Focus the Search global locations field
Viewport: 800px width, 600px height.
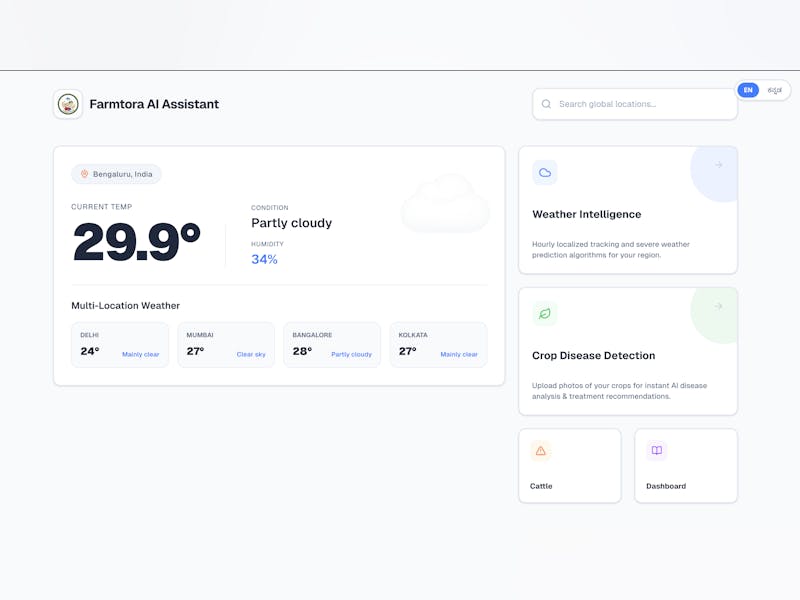635,104
